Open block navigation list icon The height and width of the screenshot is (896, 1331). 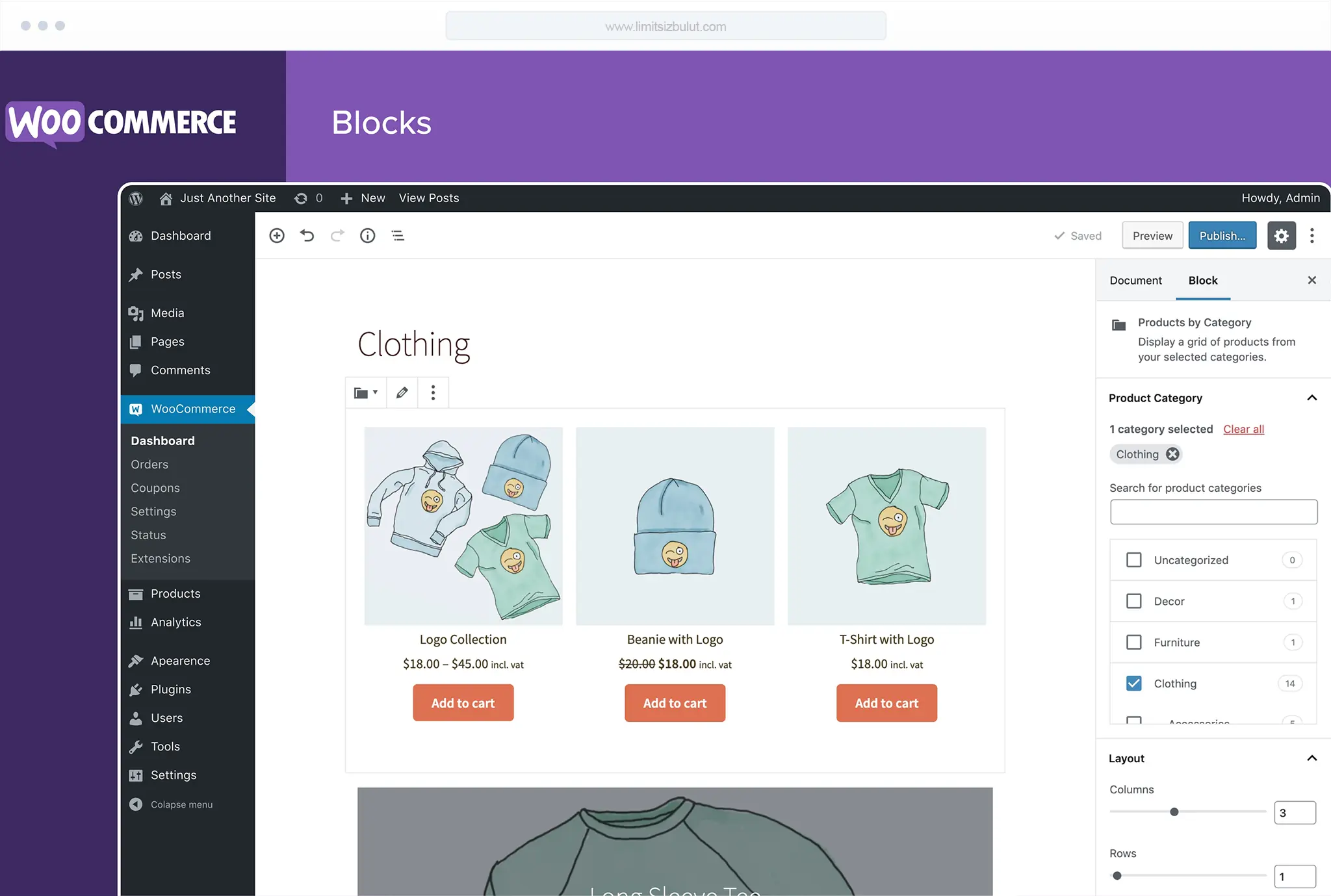(398, 235)
